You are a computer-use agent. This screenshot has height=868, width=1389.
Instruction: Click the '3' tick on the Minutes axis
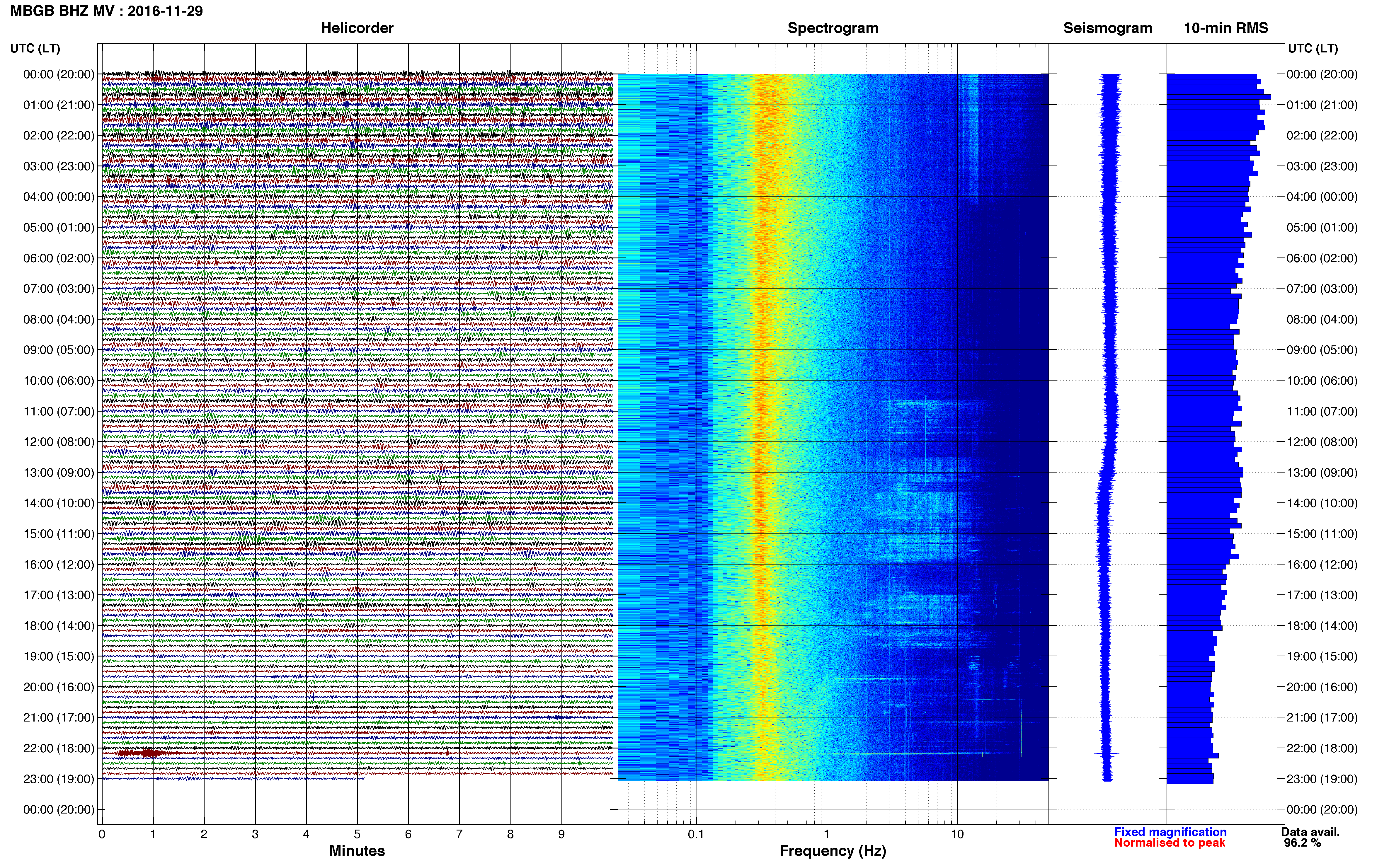(x=255, y=834)
